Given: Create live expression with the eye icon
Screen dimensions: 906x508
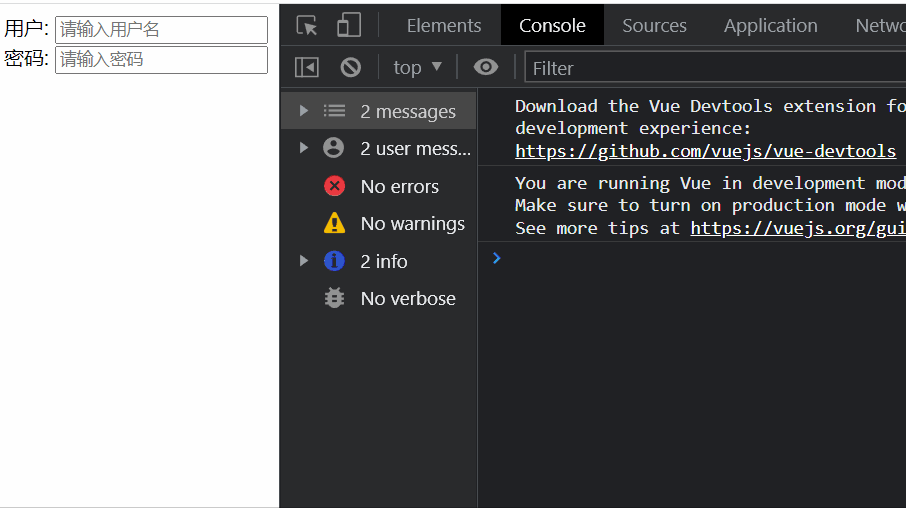Looking at the screenshot, I should click(485, 67).
